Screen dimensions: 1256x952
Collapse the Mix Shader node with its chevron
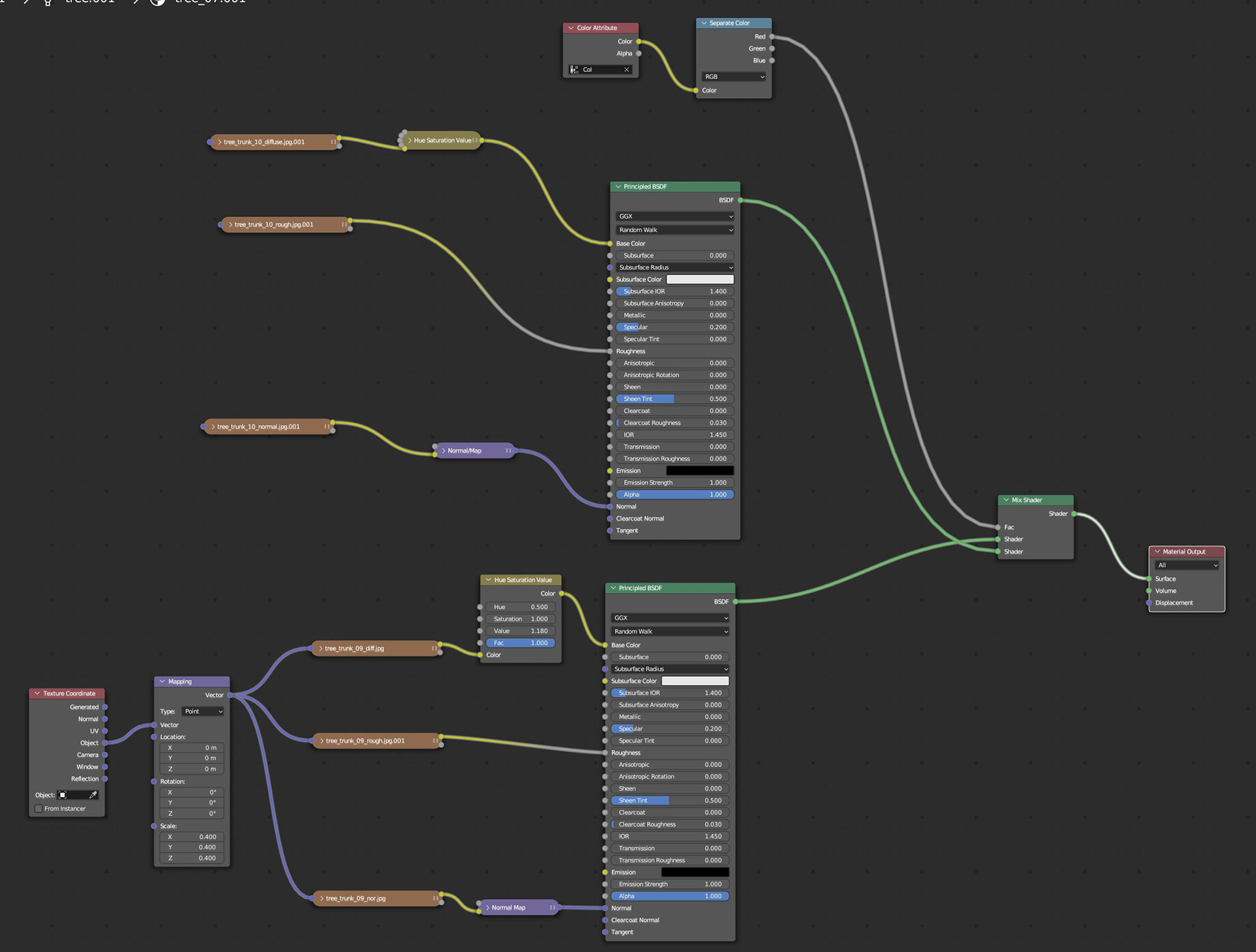click(x=1006, y=500)
